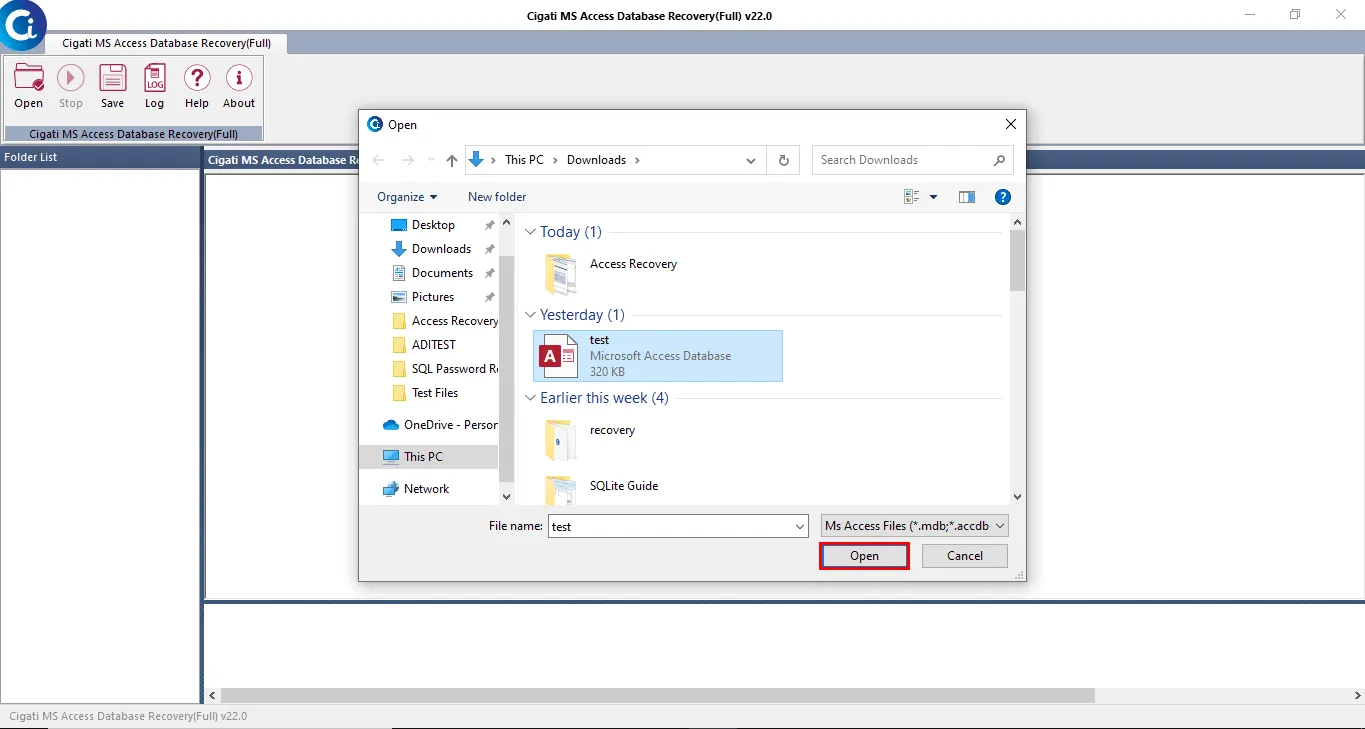1365x729 pixels.
Task: Expand the File name dropdown arrow
Action: click(x=800, y=526)
